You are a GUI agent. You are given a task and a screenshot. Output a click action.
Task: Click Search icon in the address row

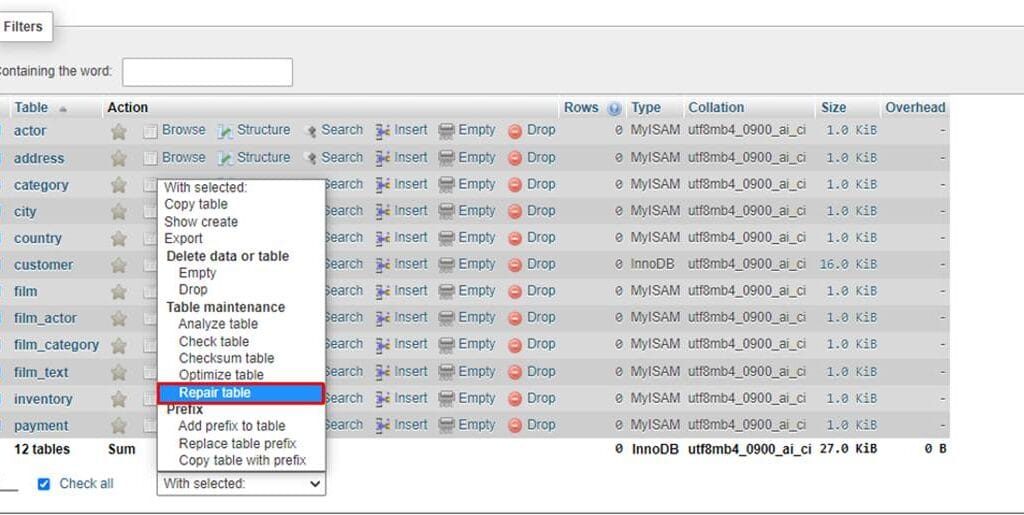[x=311, y=158]
